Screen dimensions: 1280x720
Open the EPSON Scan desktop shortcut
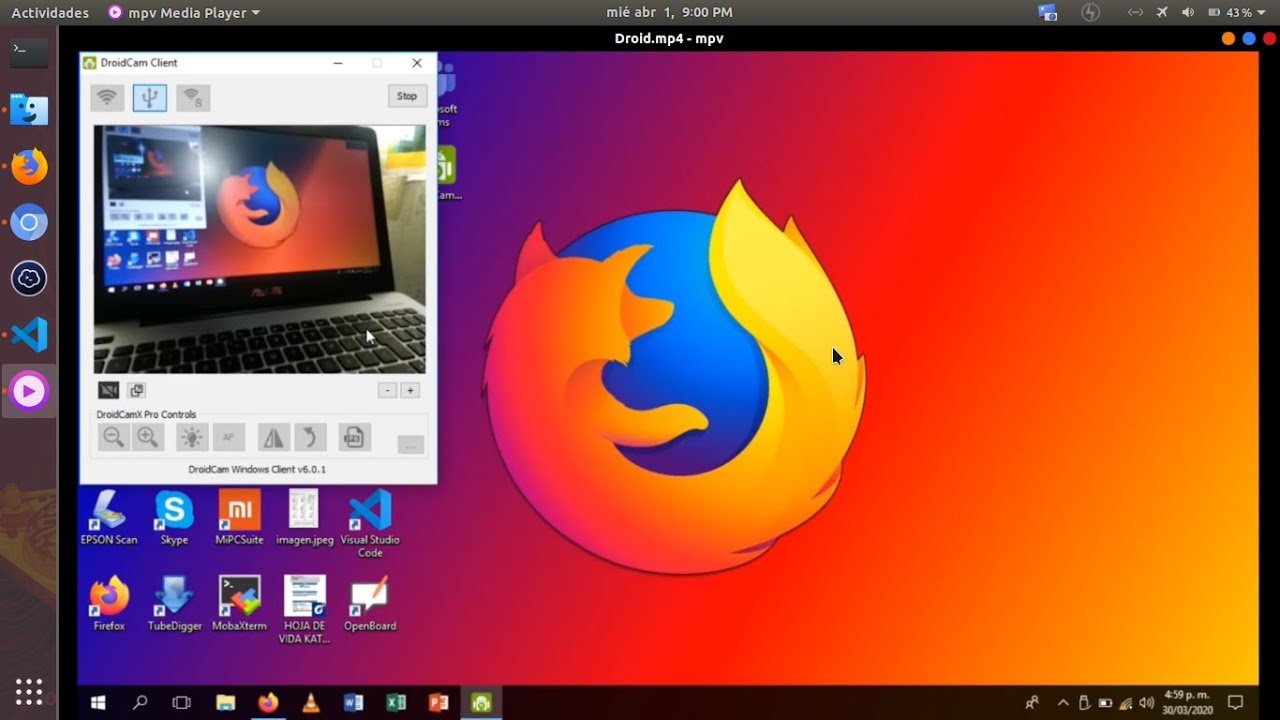point(109,517)
